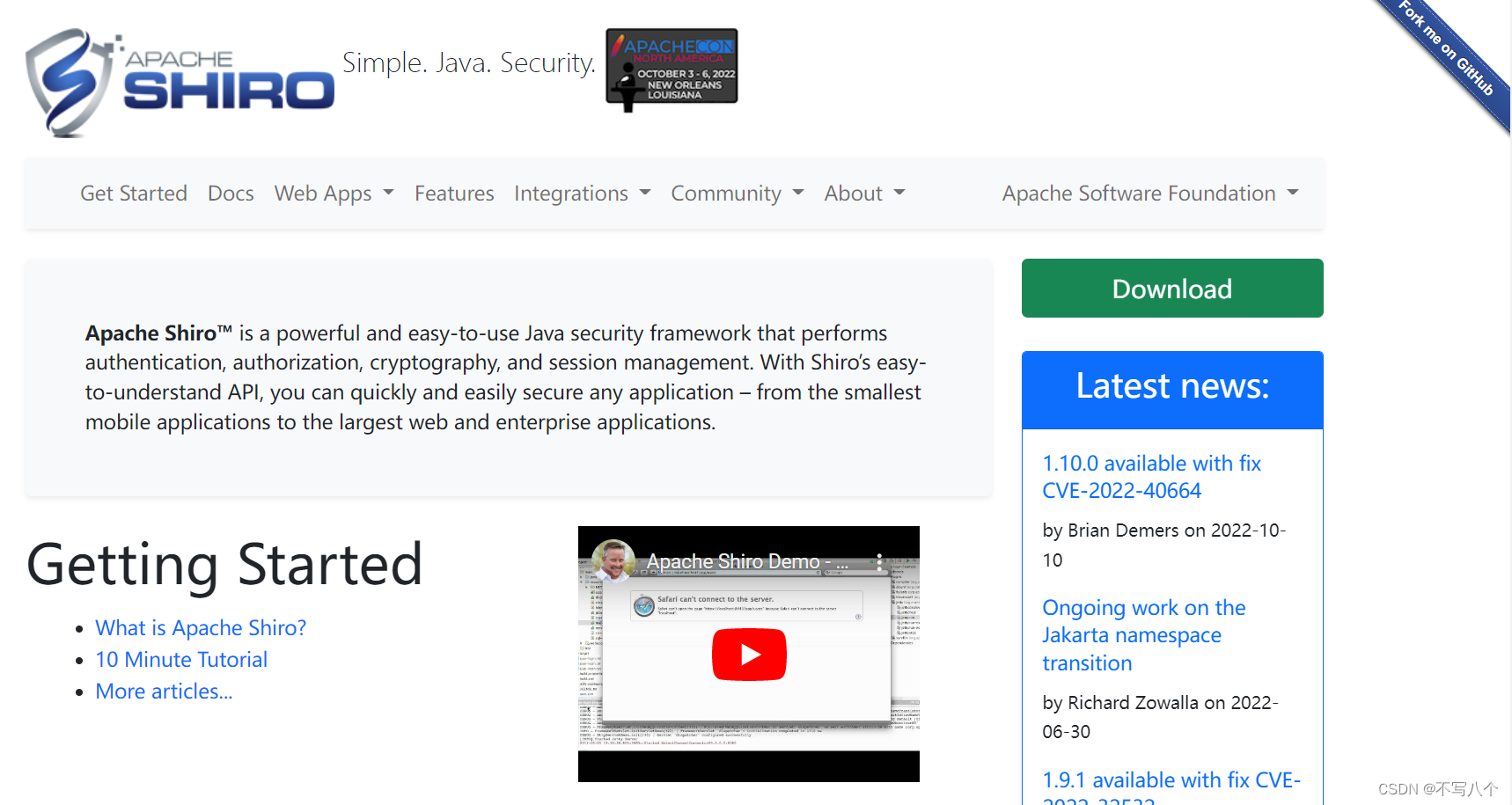Open the video's three-dot options menu
1512x805 pixels.
879,561
